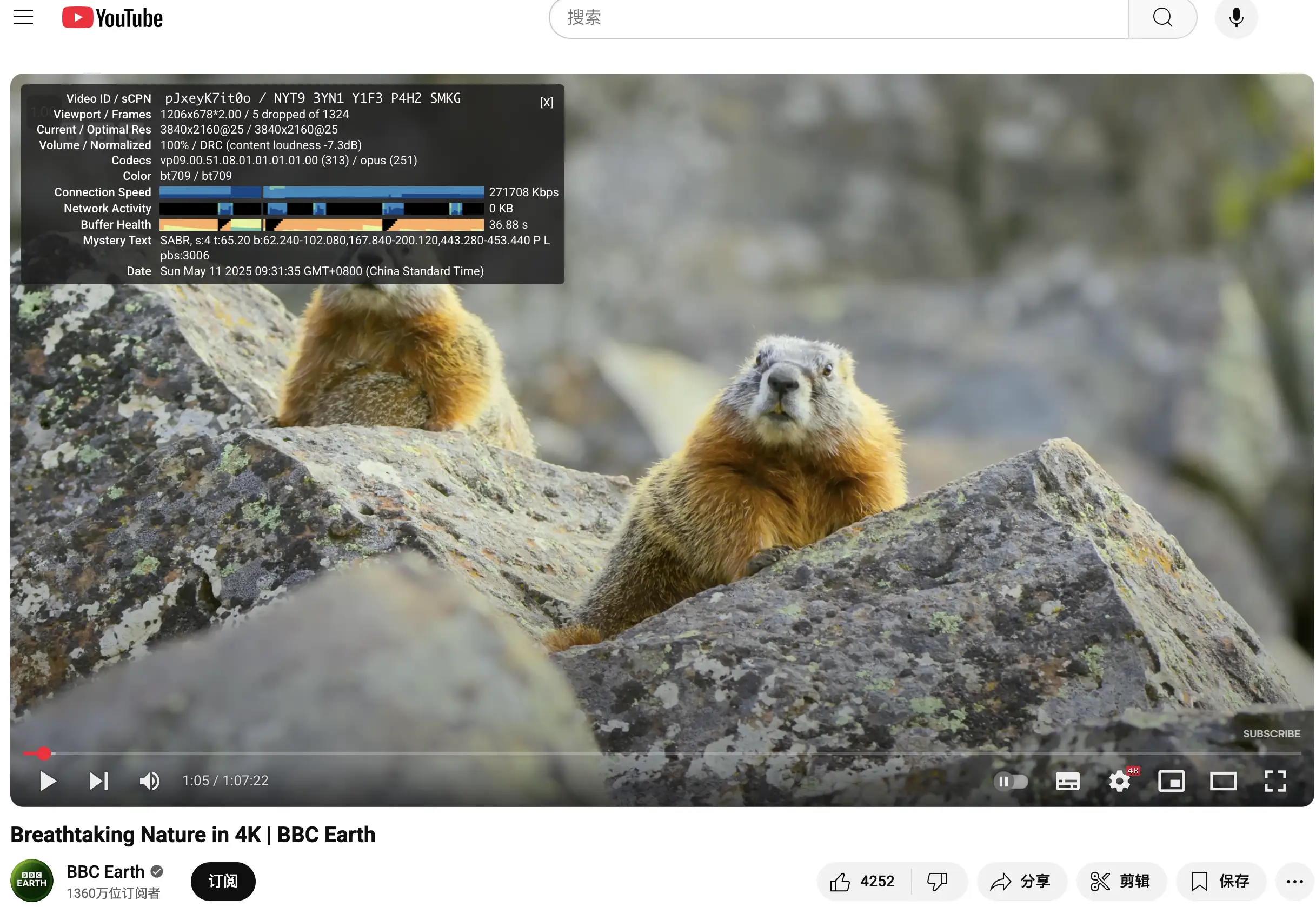Open the 4K settings gear menu
The image size is (1316, 907).
click(1120, 781)
